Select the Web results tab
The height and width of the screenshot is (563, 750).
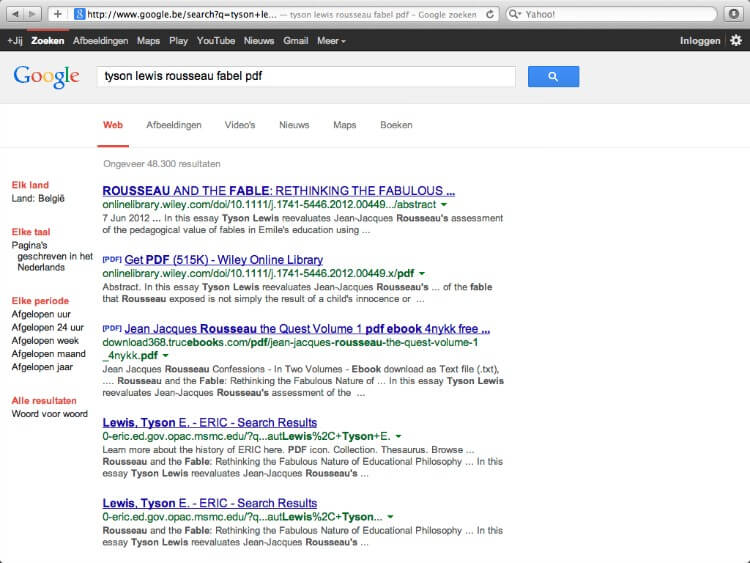(113, 125)
